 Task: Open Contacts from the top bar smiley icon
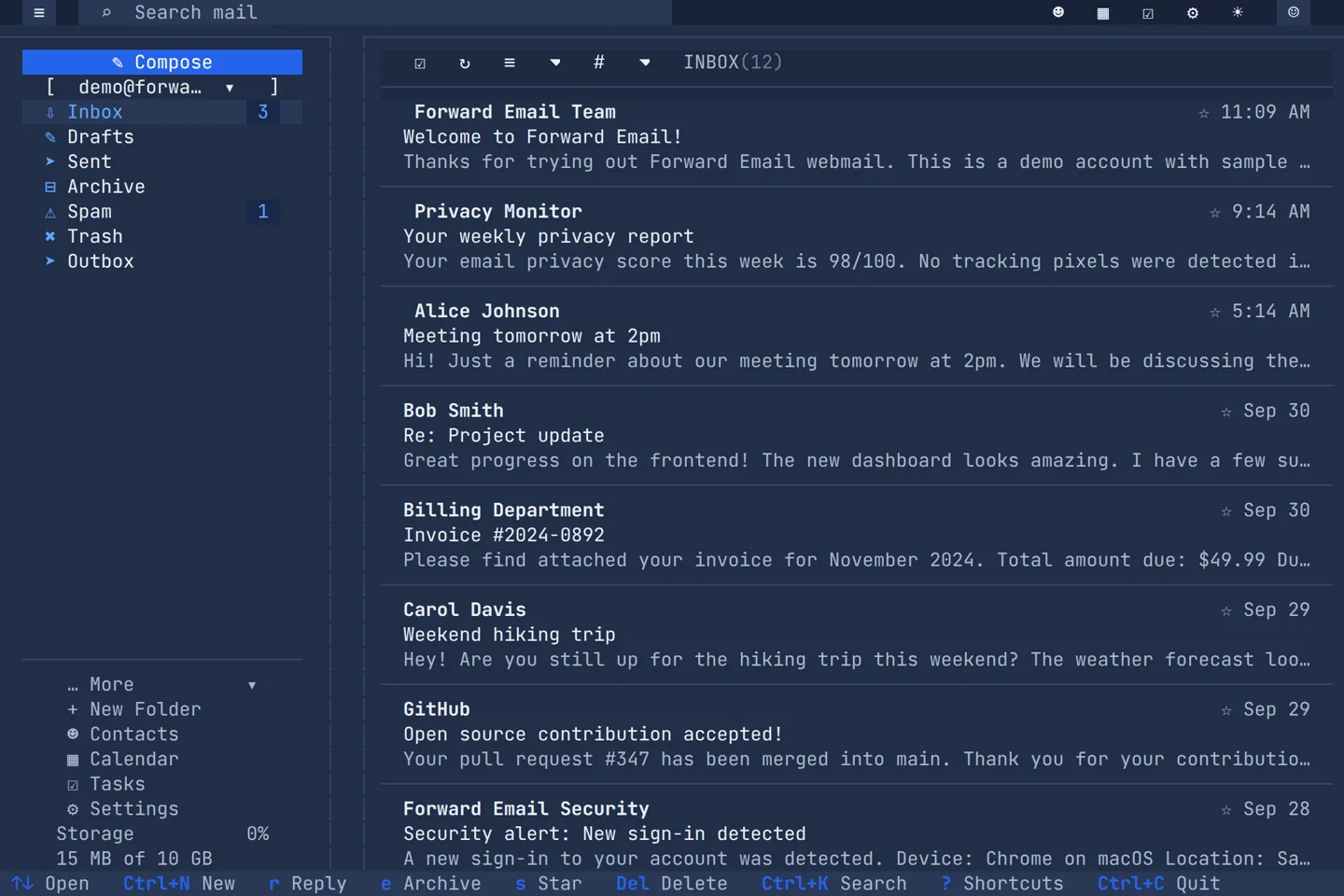tap(1058, 13)
